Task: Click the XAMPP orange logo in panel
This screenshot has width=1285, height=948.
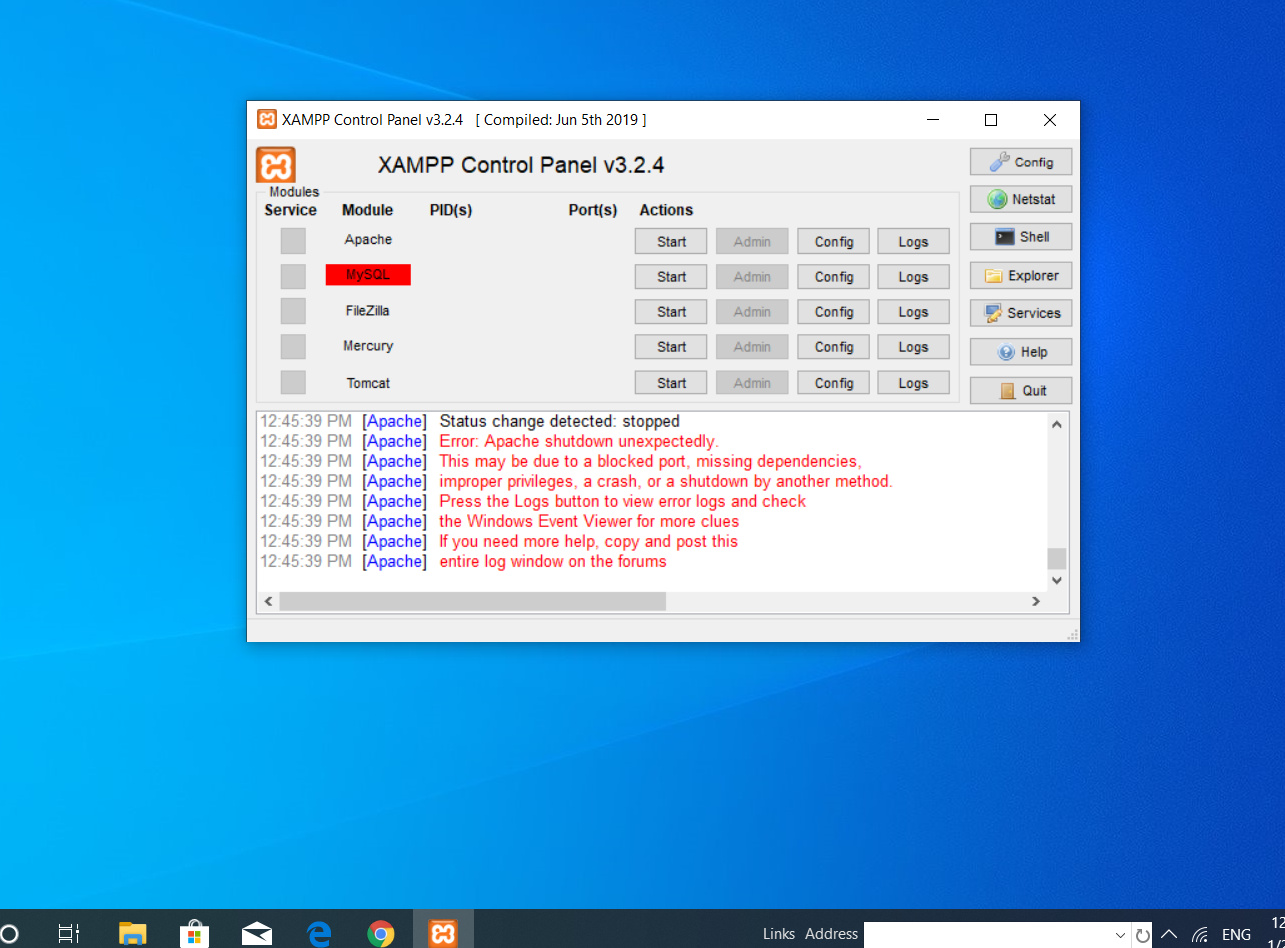Action: (x=276, y=165)
